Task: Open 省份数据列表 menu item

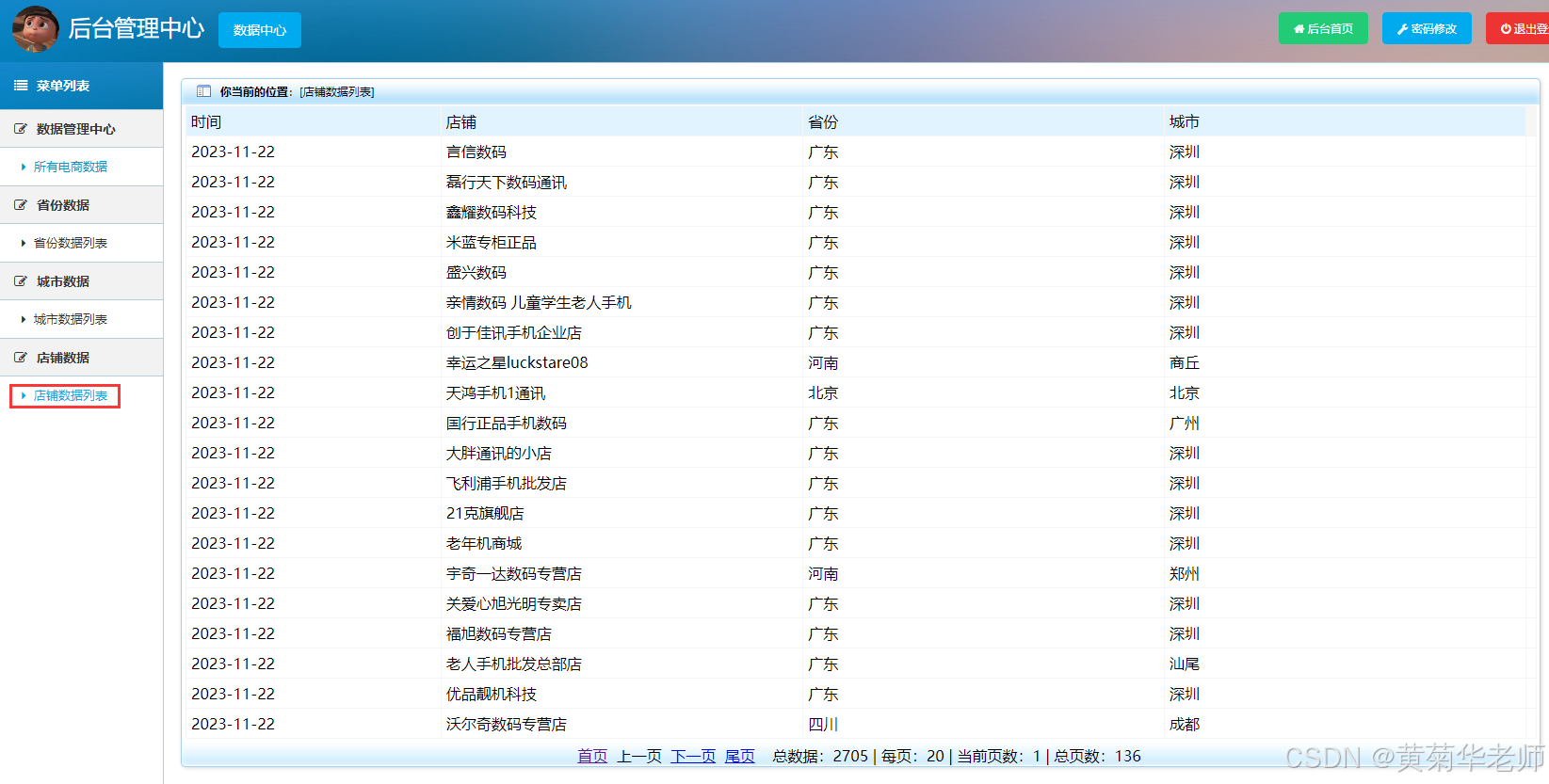Action: [71, 243]
